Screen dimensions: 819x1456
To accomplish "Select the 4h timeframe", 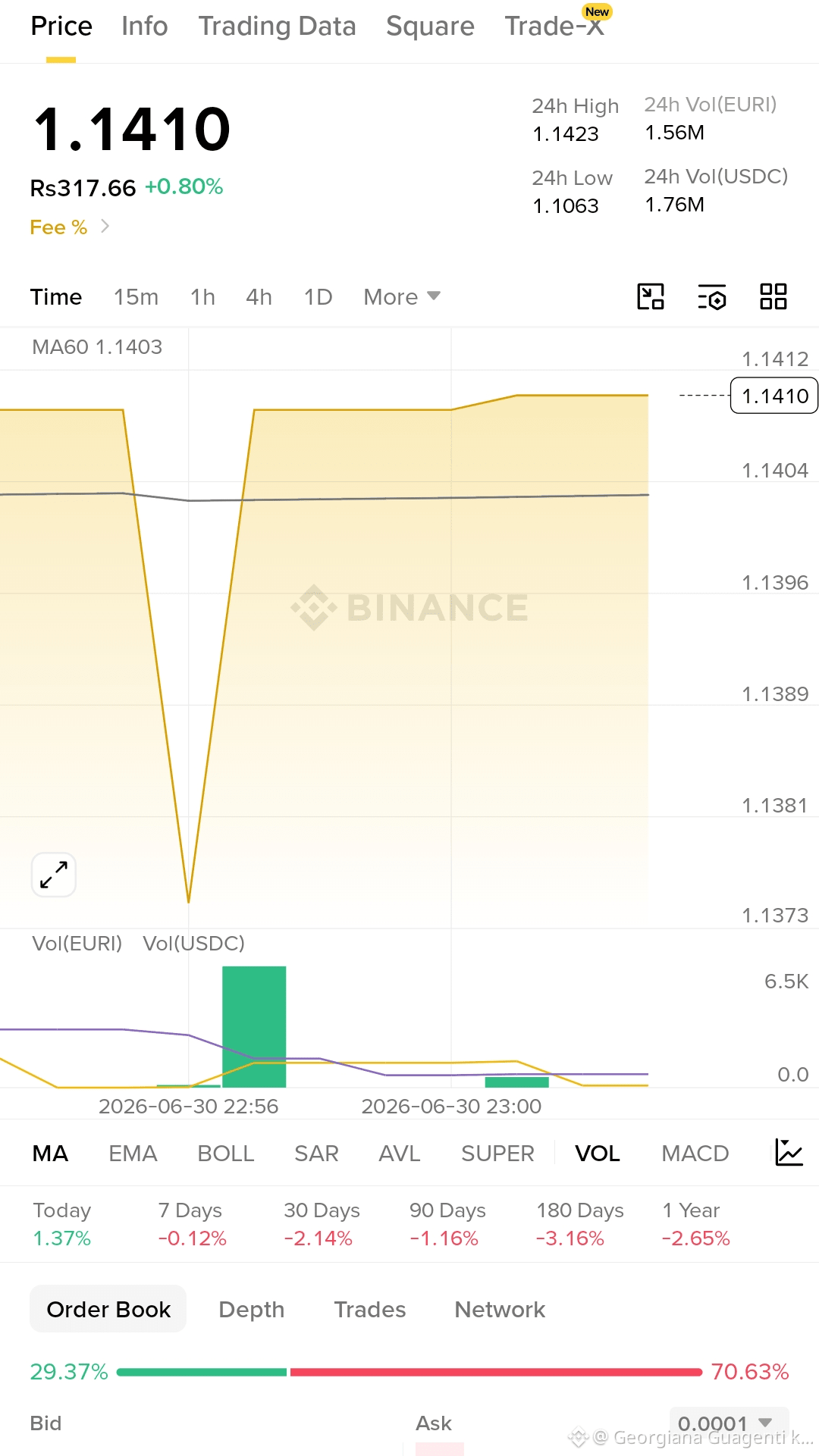I will 259,296.
